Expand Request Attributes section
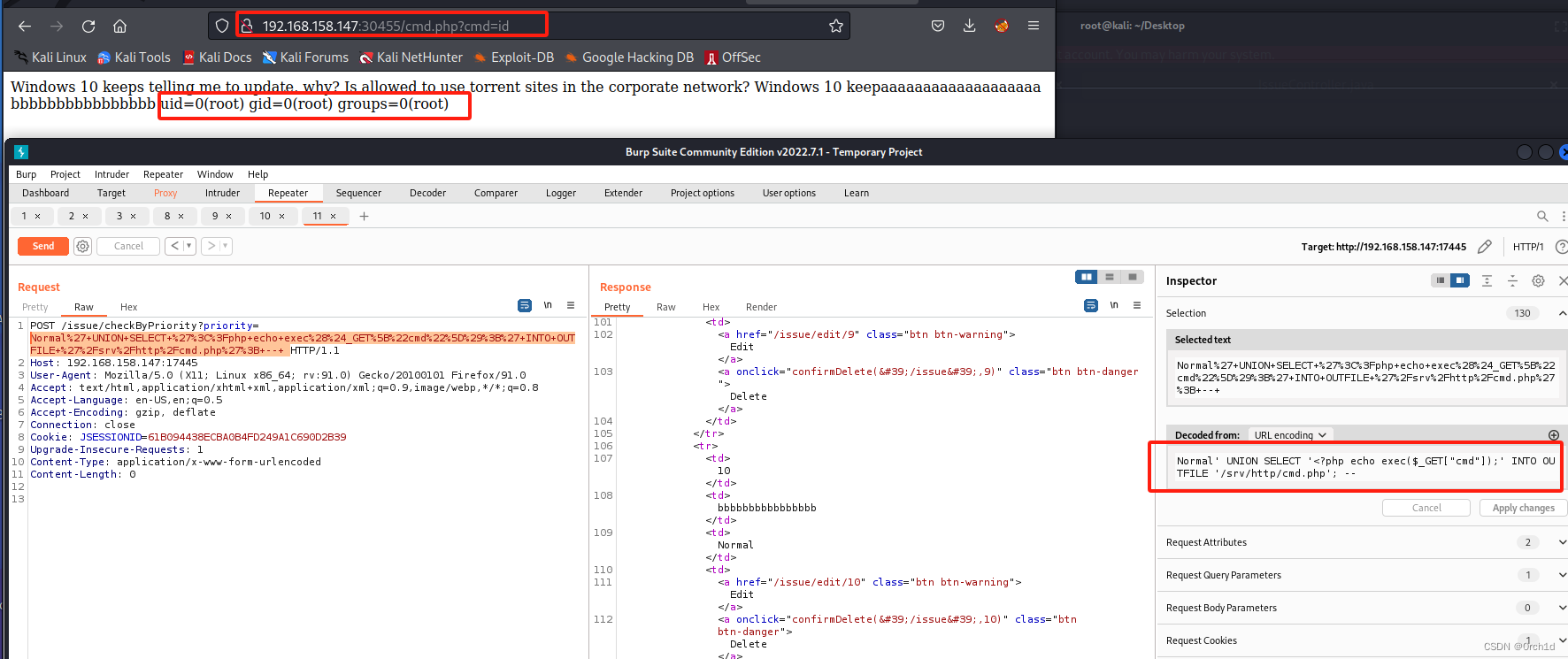Screen dimensions: 1568x659 coord(1562,542)
